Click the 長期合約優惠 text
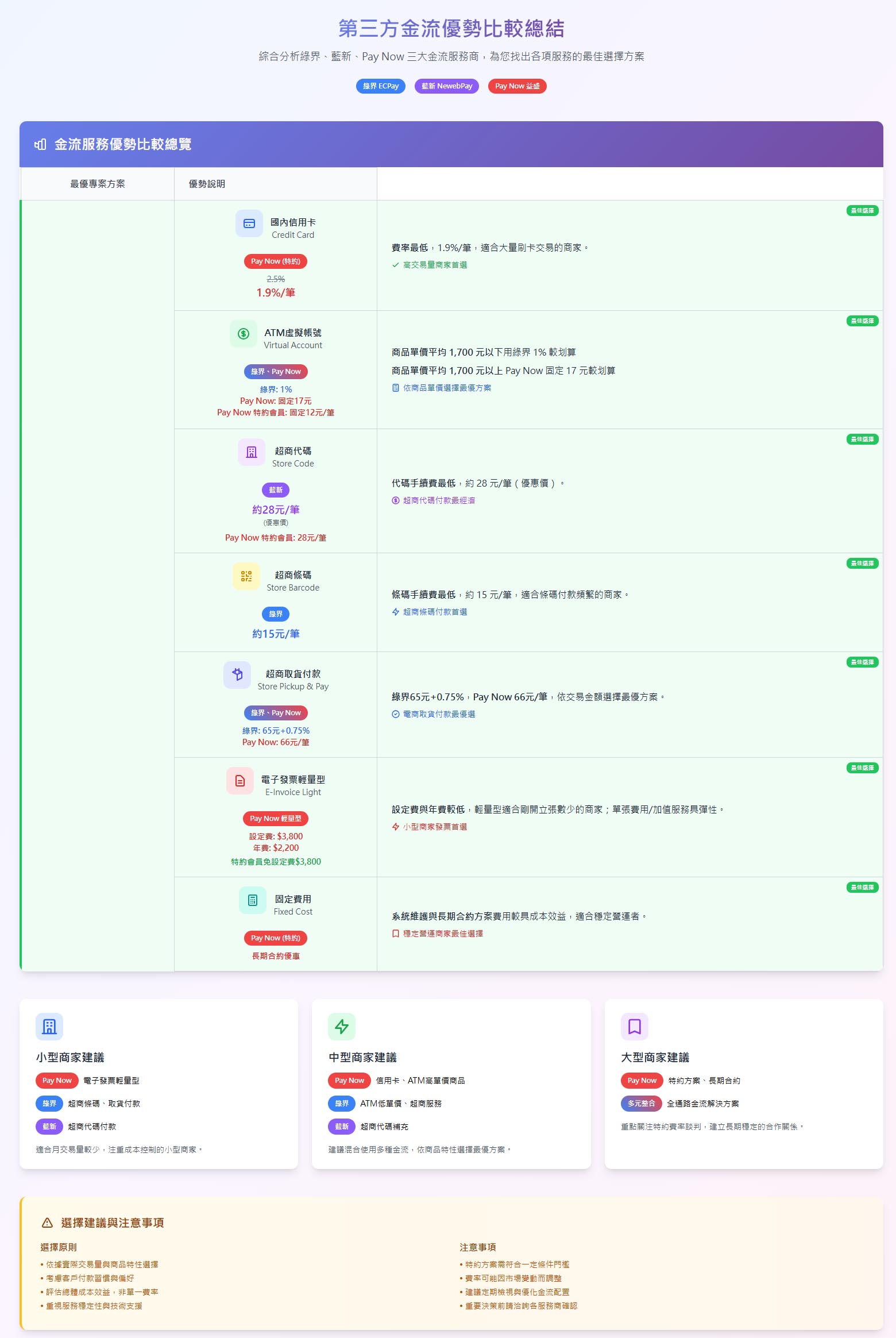896x1338 pixels. [x=276, y=956]
